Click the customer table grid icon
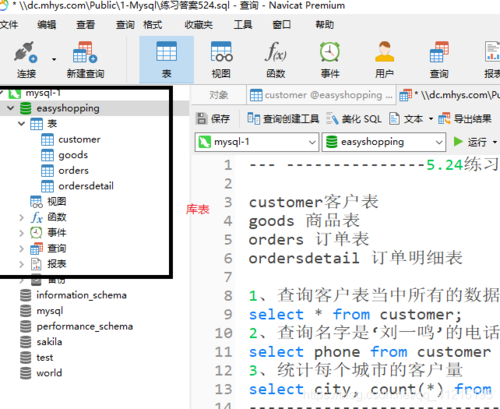This screenshot has width=500, height=409. pos(47,140)
